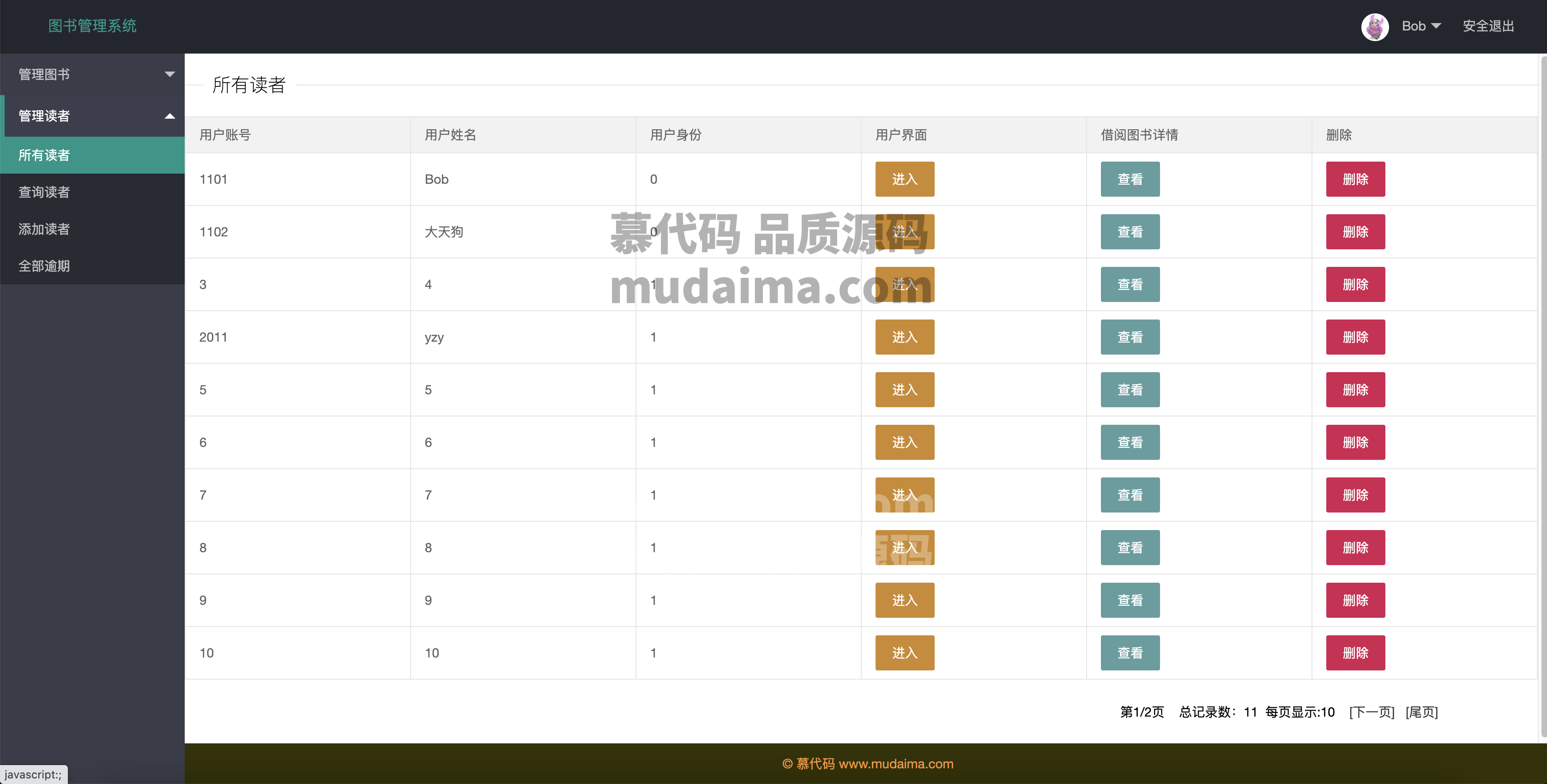
Task: Click 进入 for user 1101 Bob
Action: coord(905,179)
